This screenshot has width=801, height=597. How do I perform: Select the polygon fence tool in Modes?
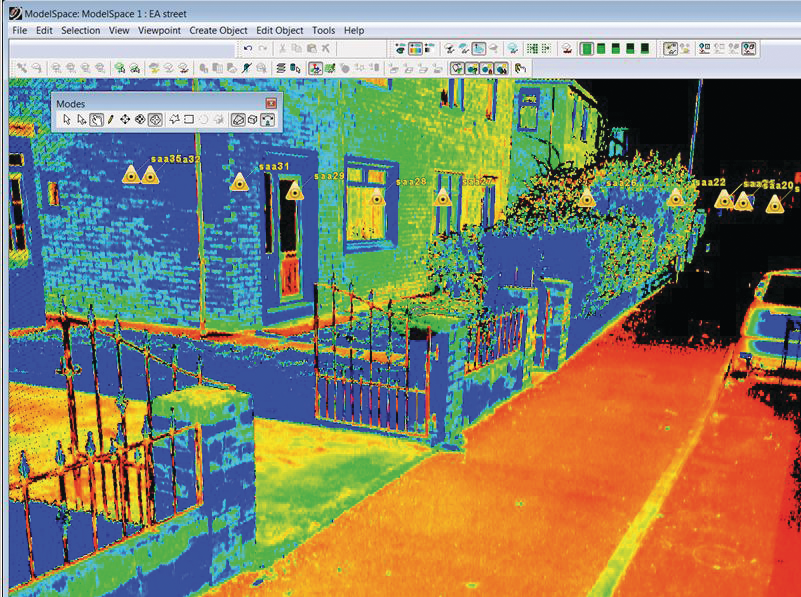point(173,120)
